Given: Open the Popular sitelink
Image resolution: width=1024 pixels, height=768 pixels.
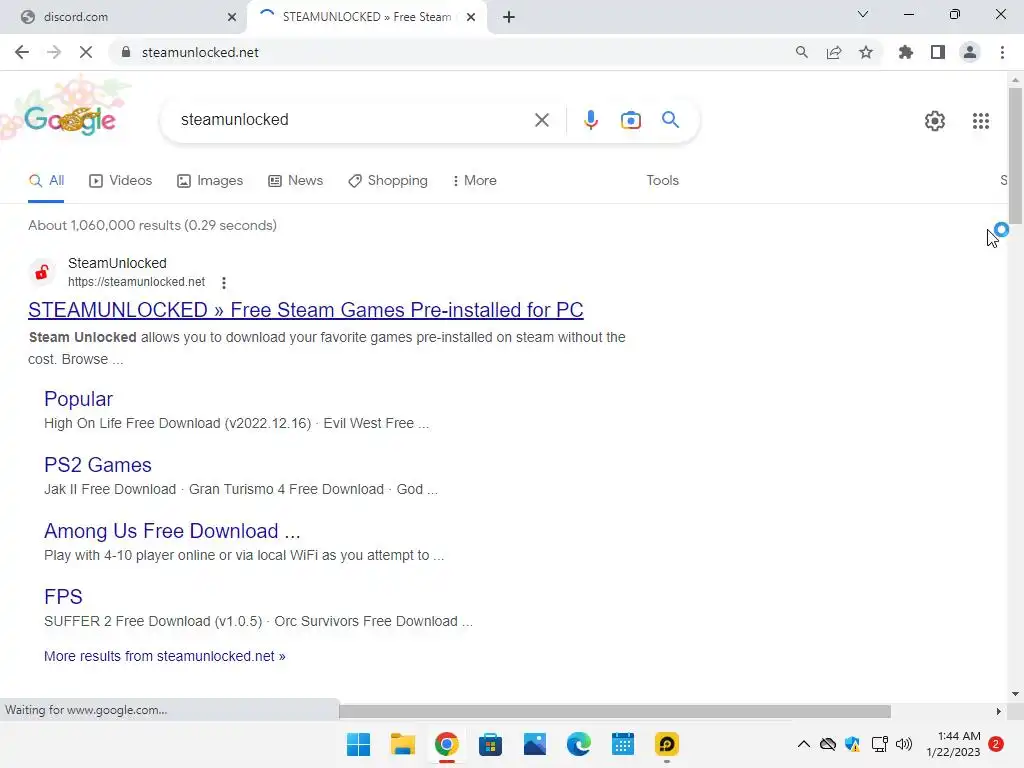Looking at the screenshot, I should [78, 399].
